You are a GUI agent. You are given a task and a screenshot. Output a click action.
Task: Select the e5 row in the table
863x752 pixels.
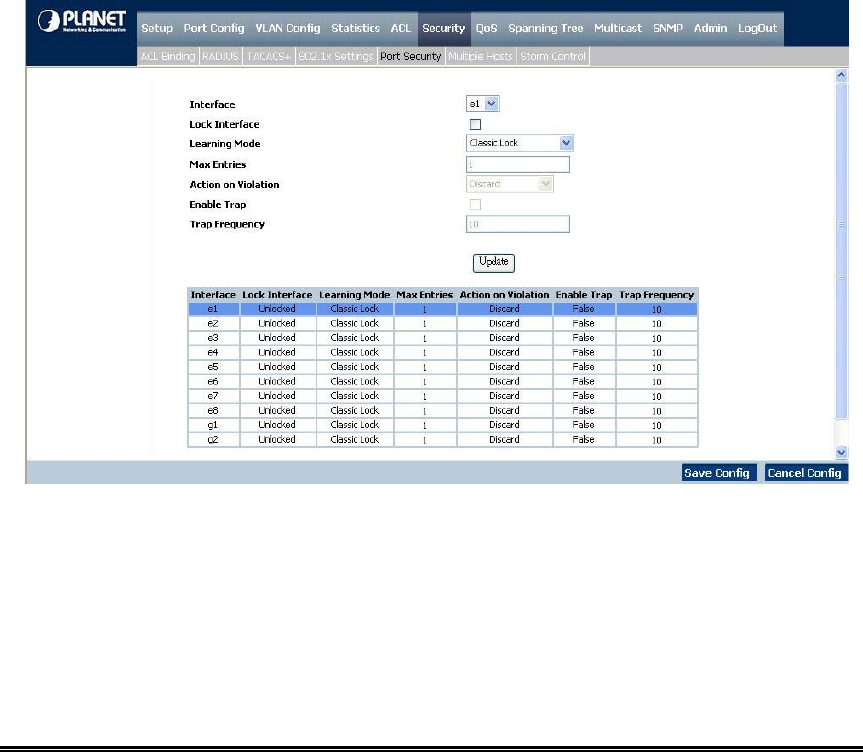click(x=442, y=367)
